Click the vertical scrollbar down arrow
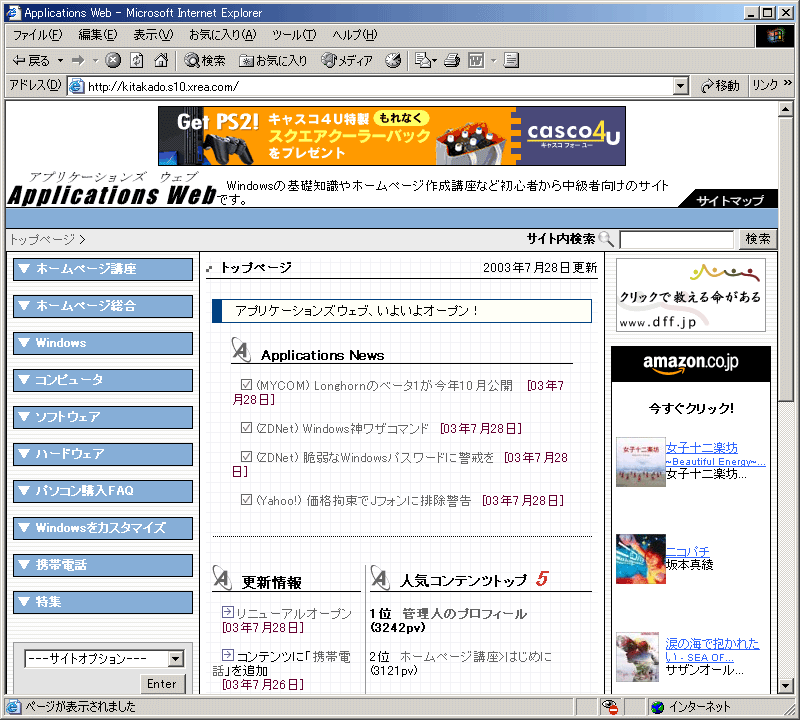 (785, 686)
